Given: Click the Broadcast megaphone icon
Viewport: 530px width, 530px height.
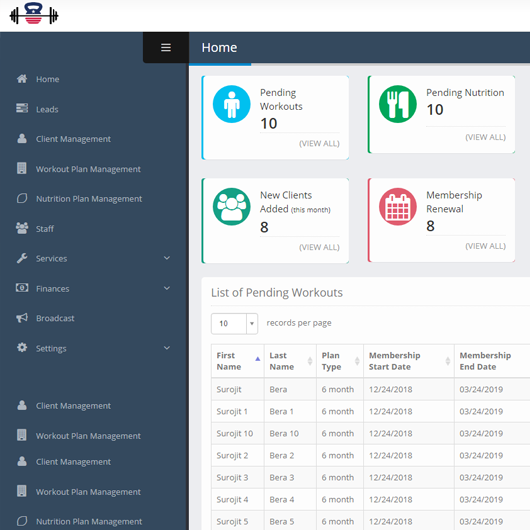Looking at the screenshot, I should pos(22,318).
